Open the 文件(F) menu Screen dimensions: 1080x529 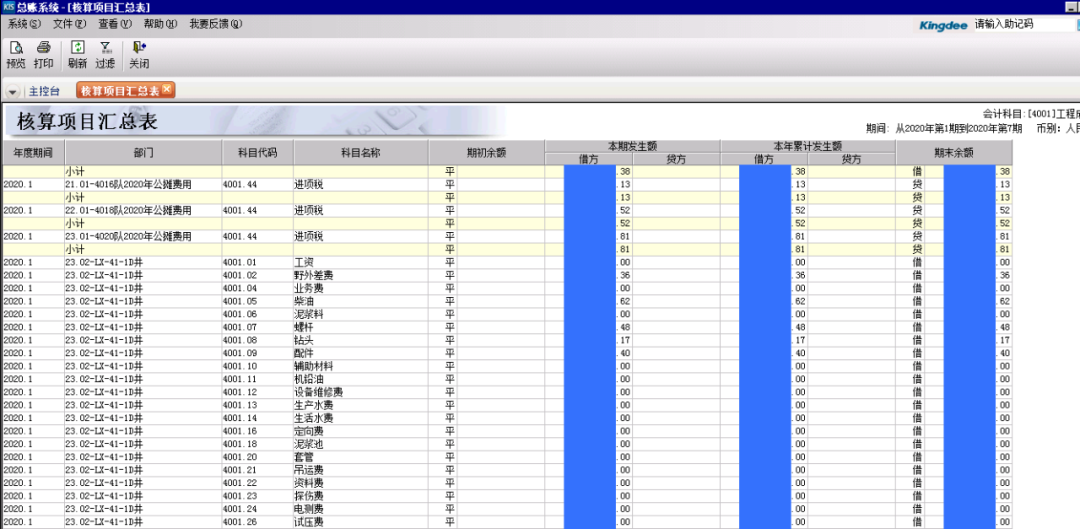70,24
